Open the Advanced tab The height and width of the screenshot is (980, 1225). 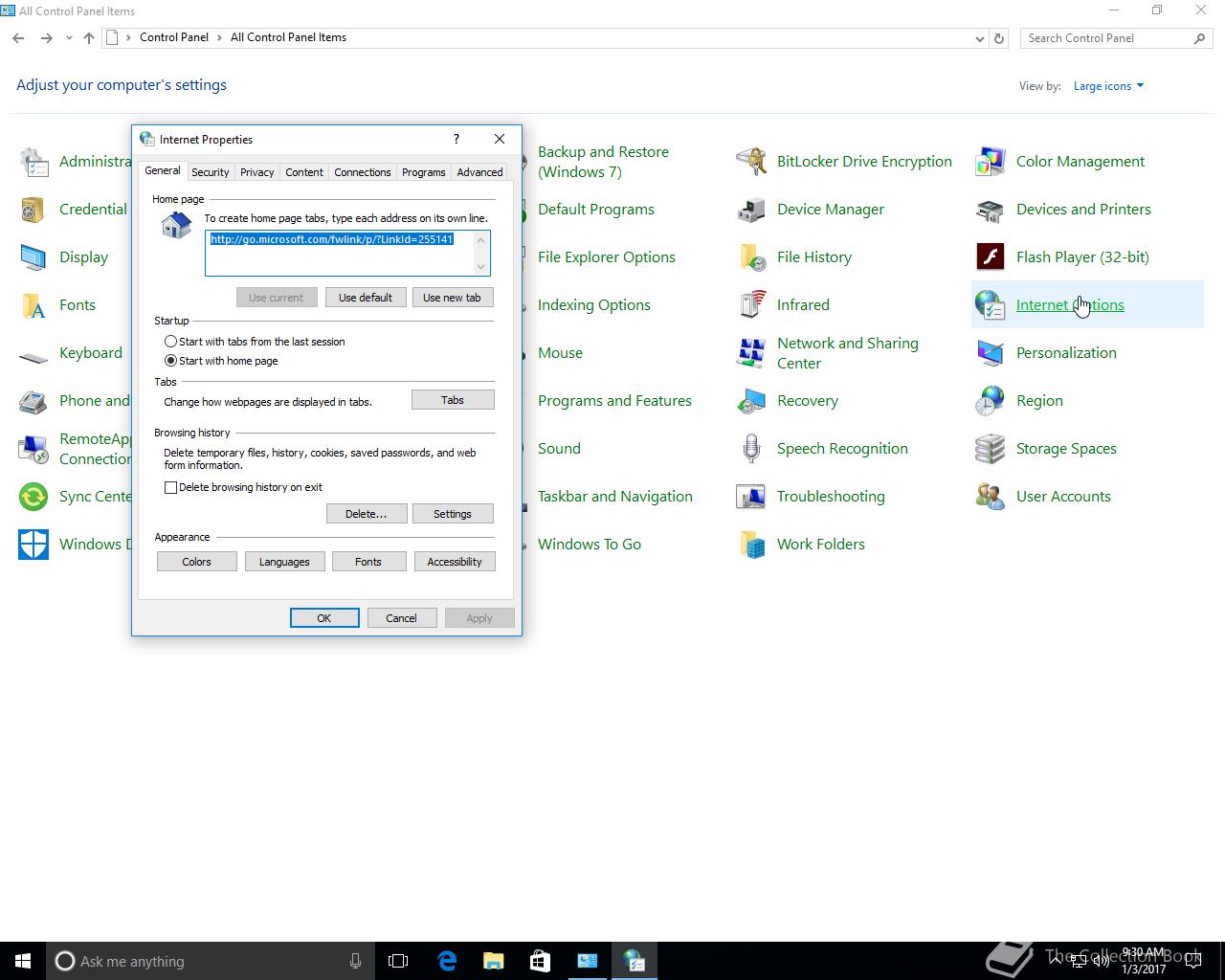pos(479,172)
